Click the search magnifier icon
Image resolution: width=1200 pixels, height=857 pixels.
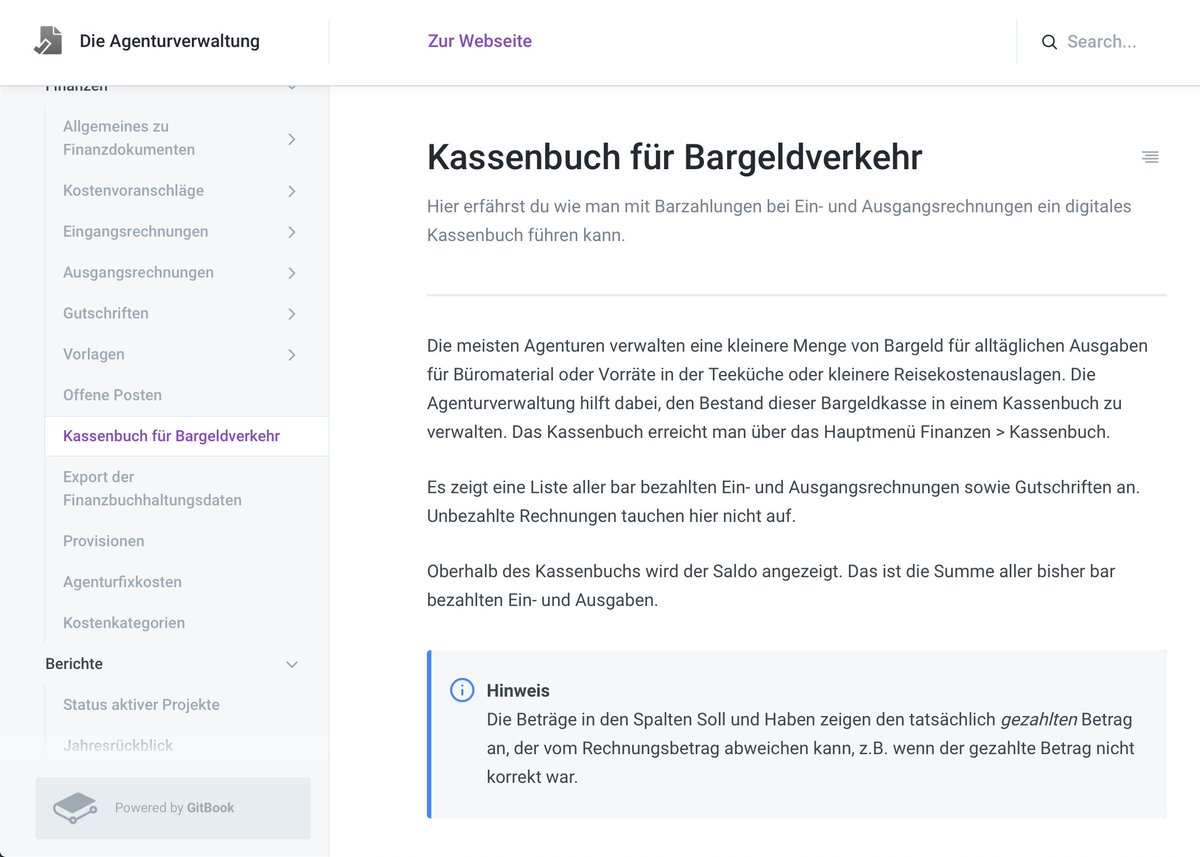(1049, 42)
